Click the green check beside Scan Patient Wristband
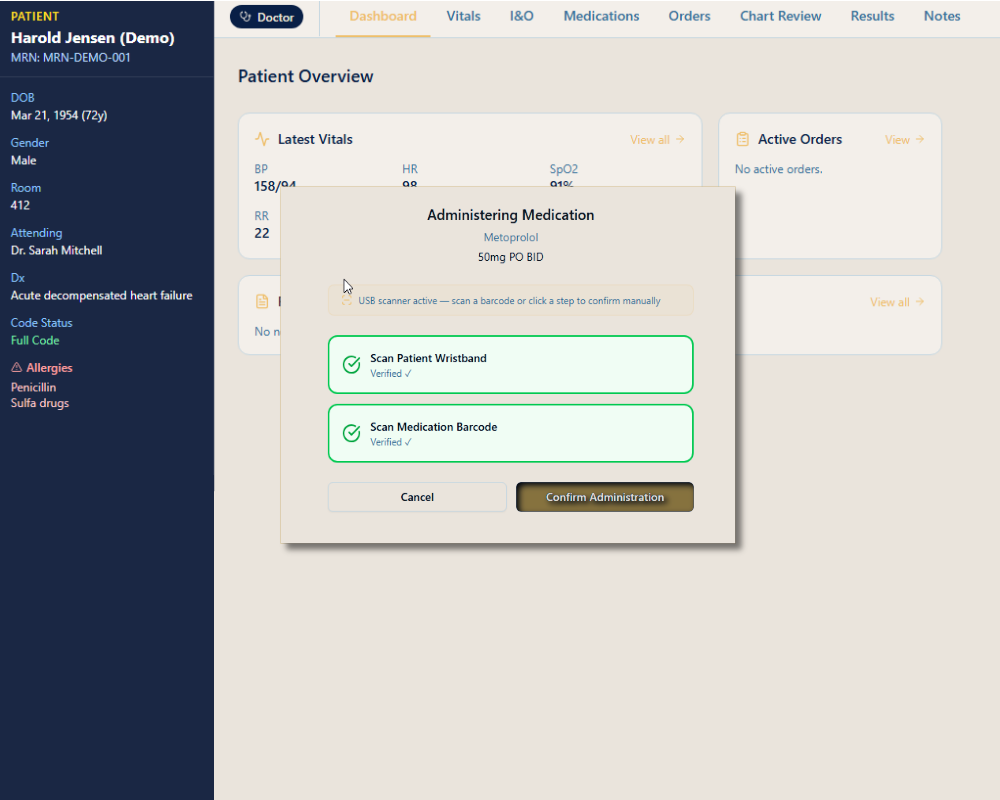 351,364
